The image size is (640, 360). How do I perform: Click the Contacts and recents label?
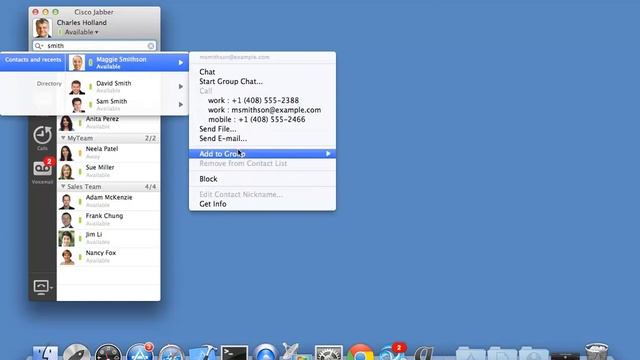(33, 60)
